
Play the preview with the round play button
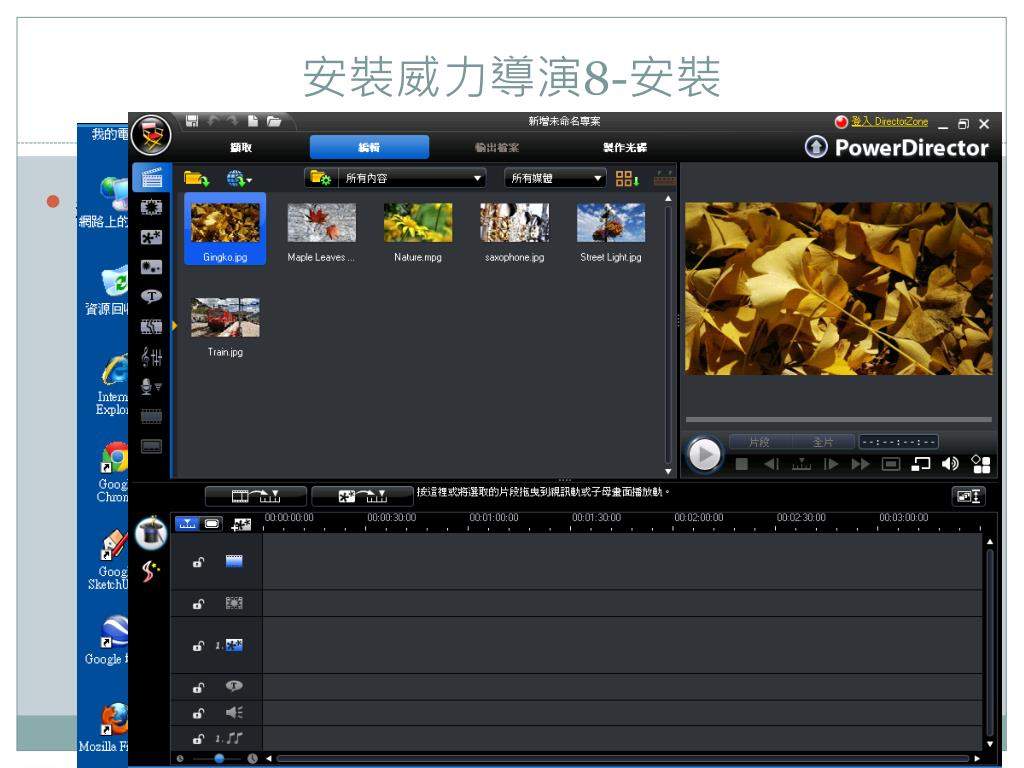click(x=705, y=455)
